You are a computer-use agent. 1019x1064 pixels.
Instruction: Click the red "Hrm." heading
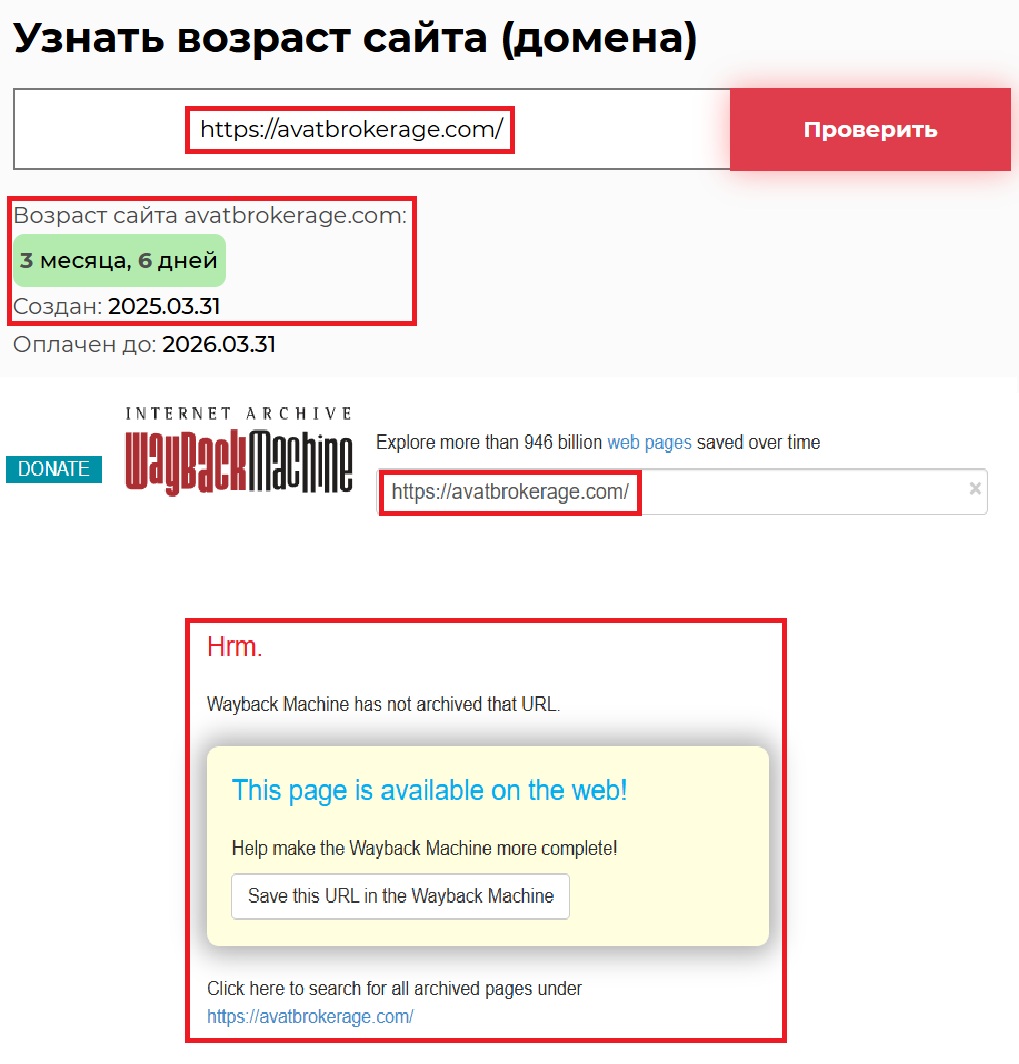(234, 647)
